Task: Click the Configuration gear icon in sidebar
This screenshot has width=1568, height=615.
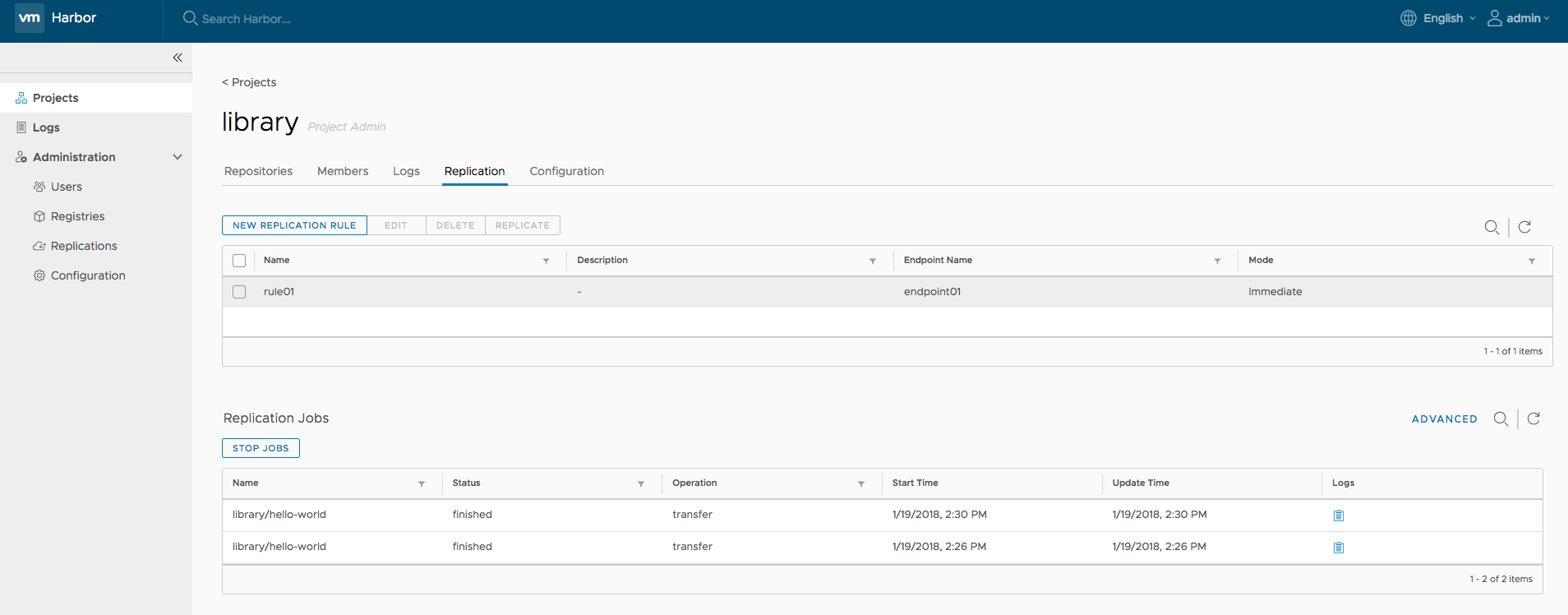Action: [39, 275]
